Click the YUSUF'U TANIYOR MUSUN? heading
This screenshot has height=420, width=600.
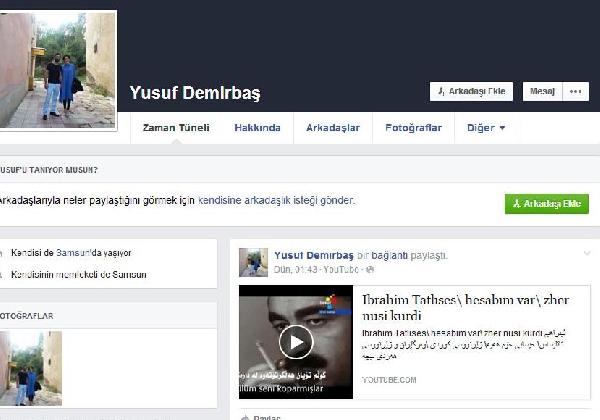(x=49, y=170)
